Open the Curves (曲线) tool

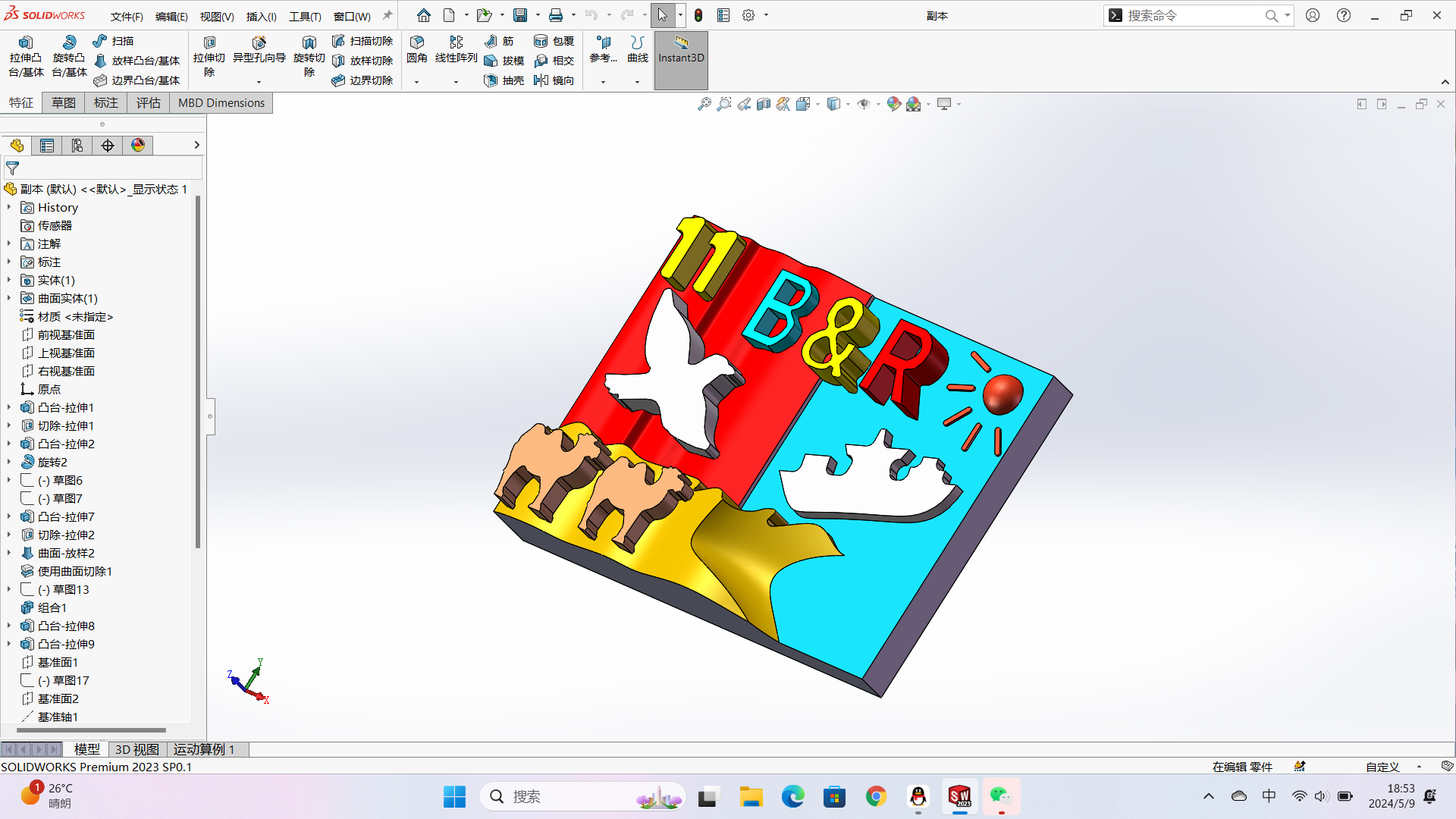(638, 49)
